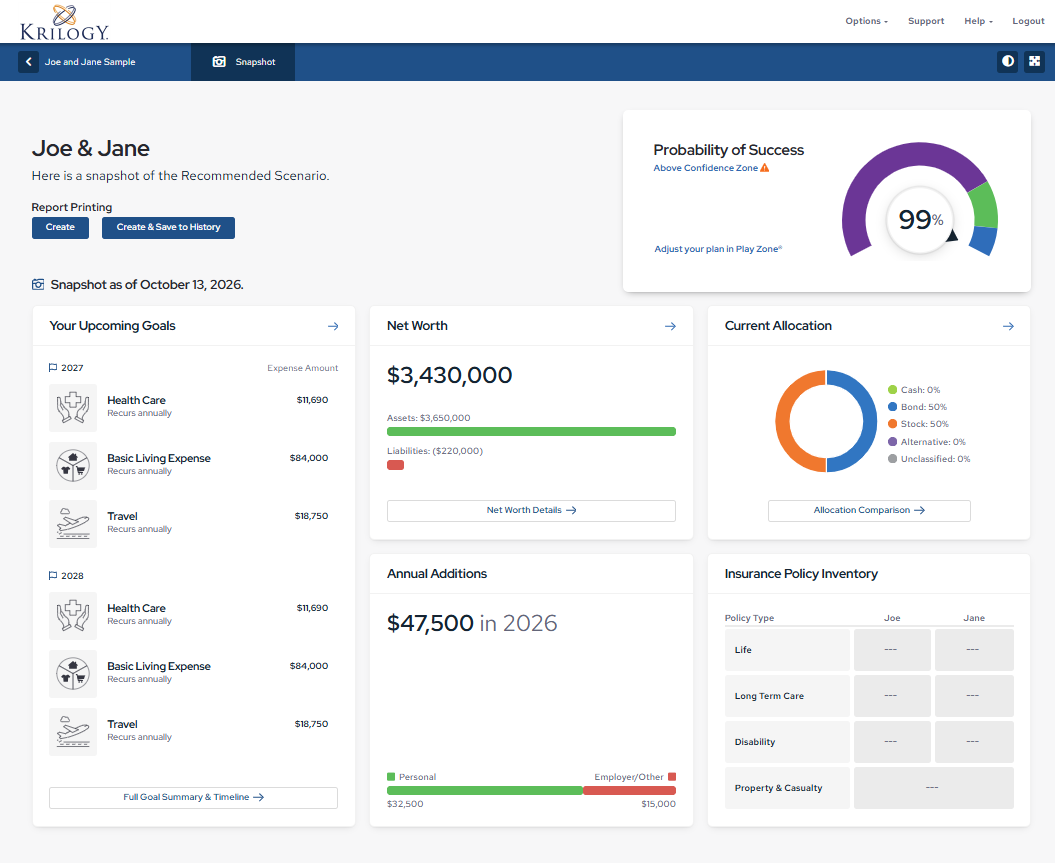The width and height of the screenshot is (1055, 863).
Task: Open the Options dropdown menu
Action: point(867,21)
